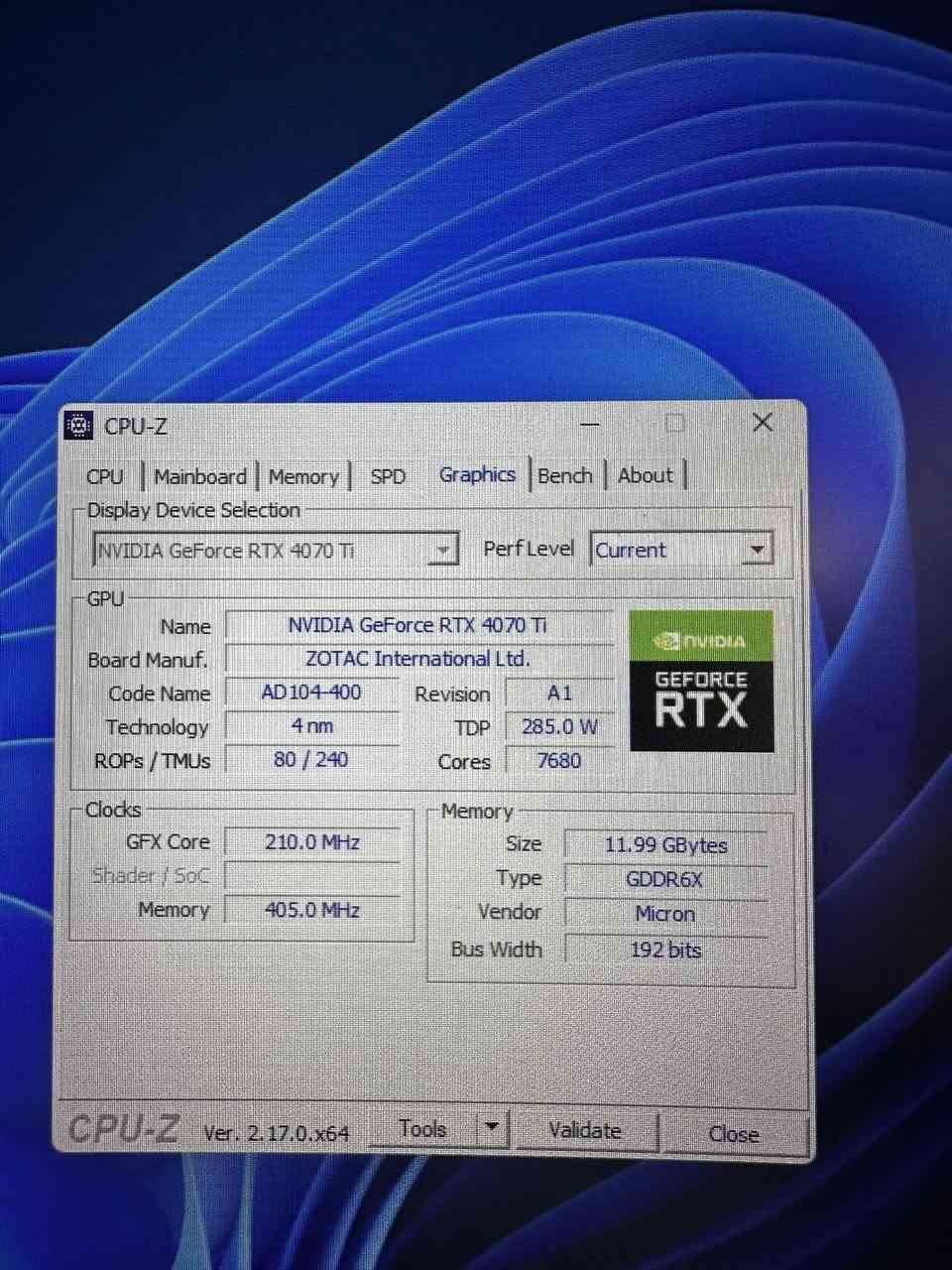Open the SPD tab
The width and height of the screenshot is (952, 1270).
point(388,477)
